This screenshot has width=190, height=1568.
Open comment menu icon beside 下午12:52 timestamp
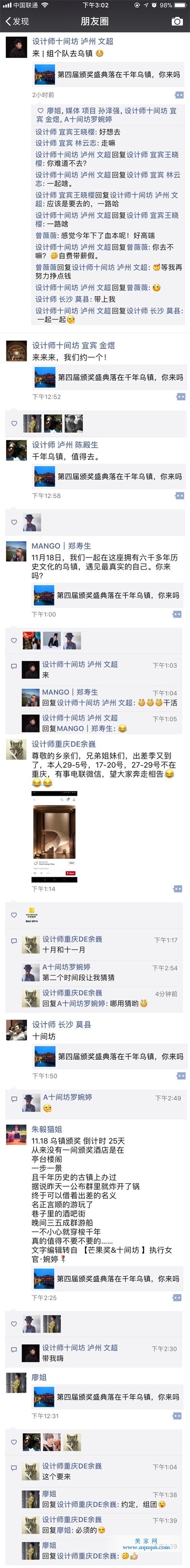coord(180,397)
